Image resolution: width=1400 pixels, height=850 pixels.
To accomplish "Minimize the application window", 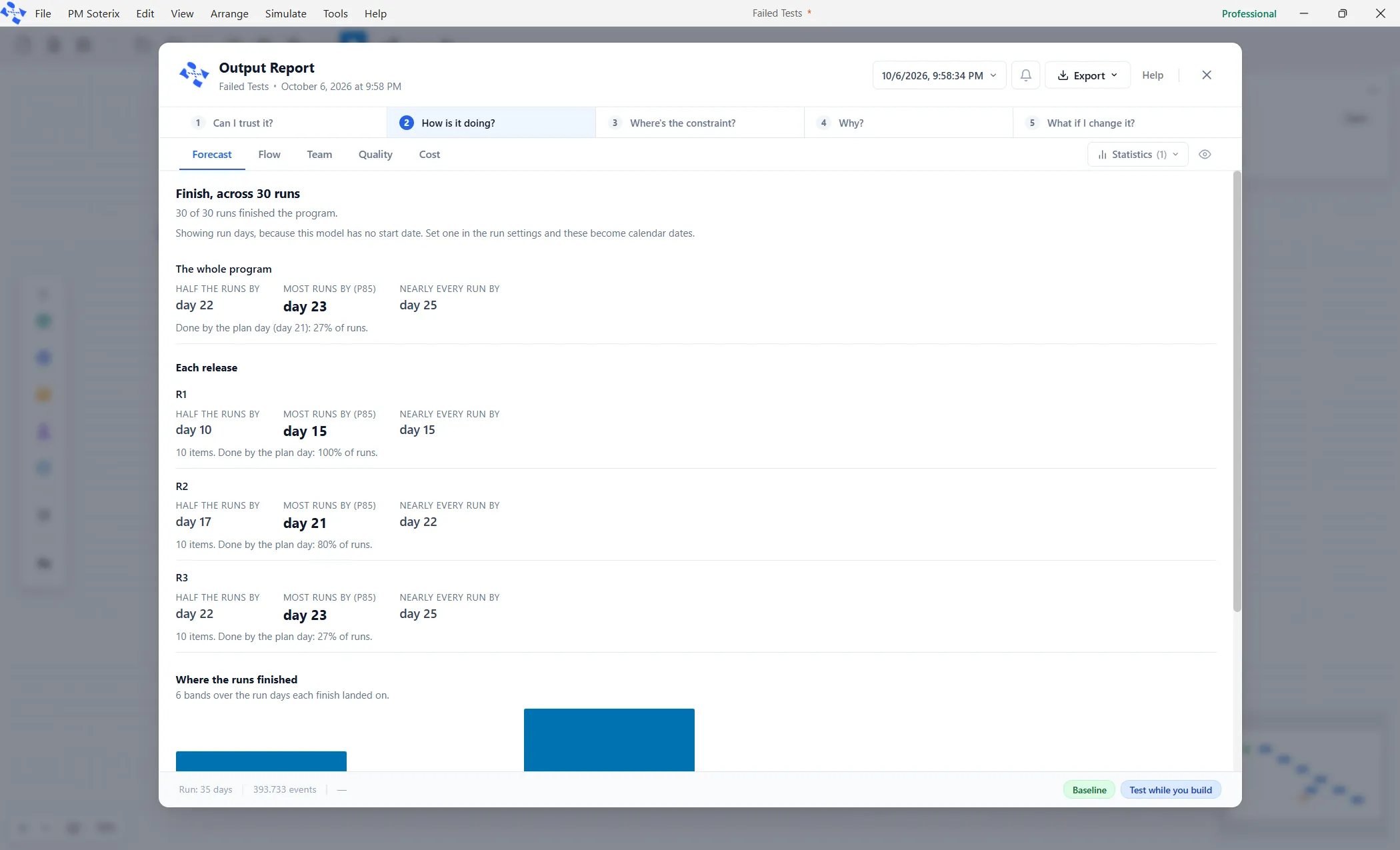I will [x=1304, y=13].
